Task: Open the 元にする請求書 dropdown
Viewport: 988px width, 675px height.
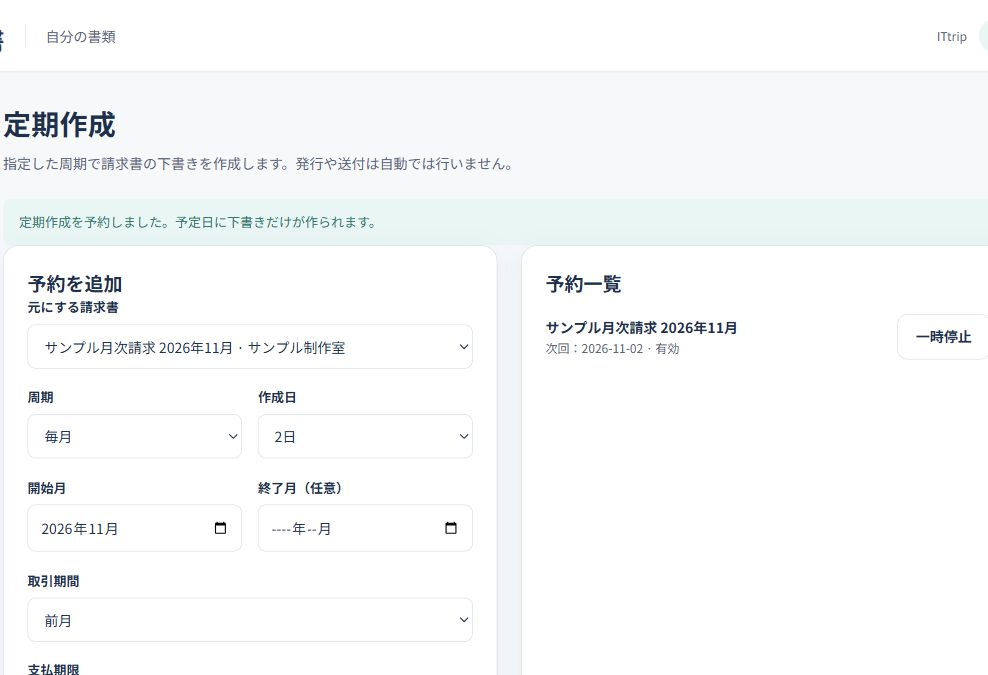Action: pos(250,347)
